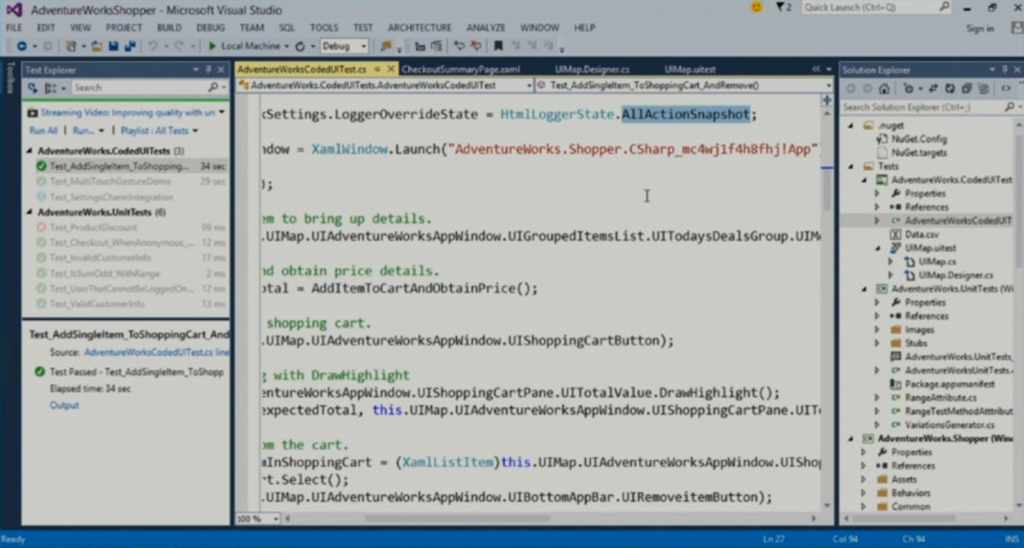
Task: Toggle a bookmark with the bookmark icon
Action: (x=498, y=46)
